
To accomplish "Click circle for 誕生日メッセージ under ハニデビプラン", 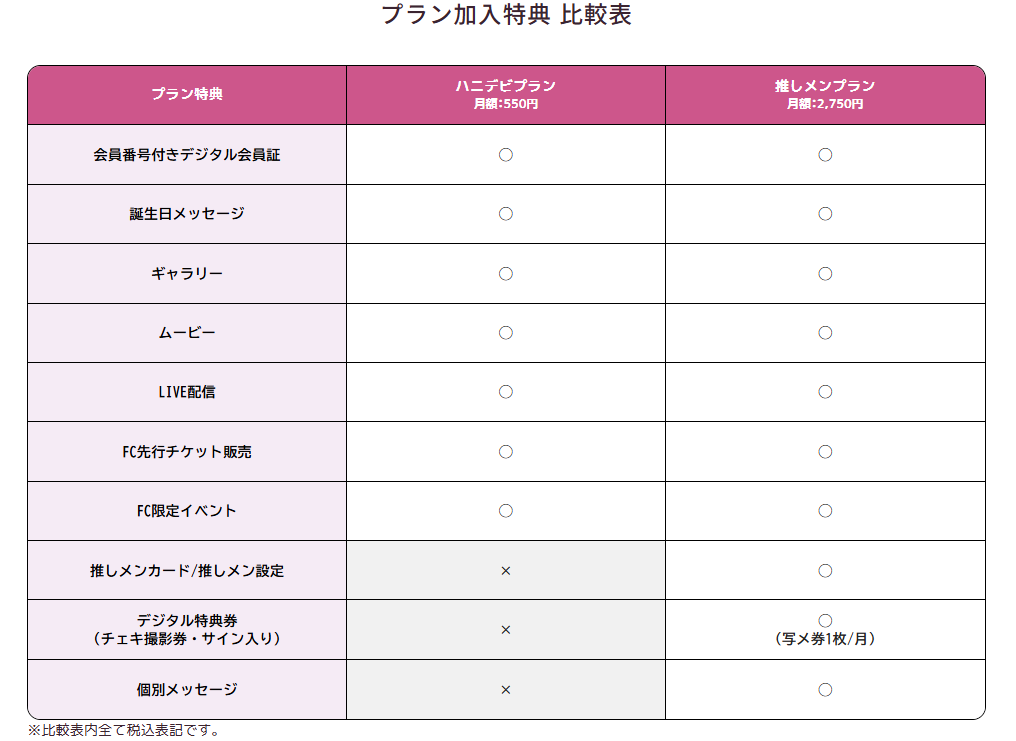I will click(x=506, y=214).
